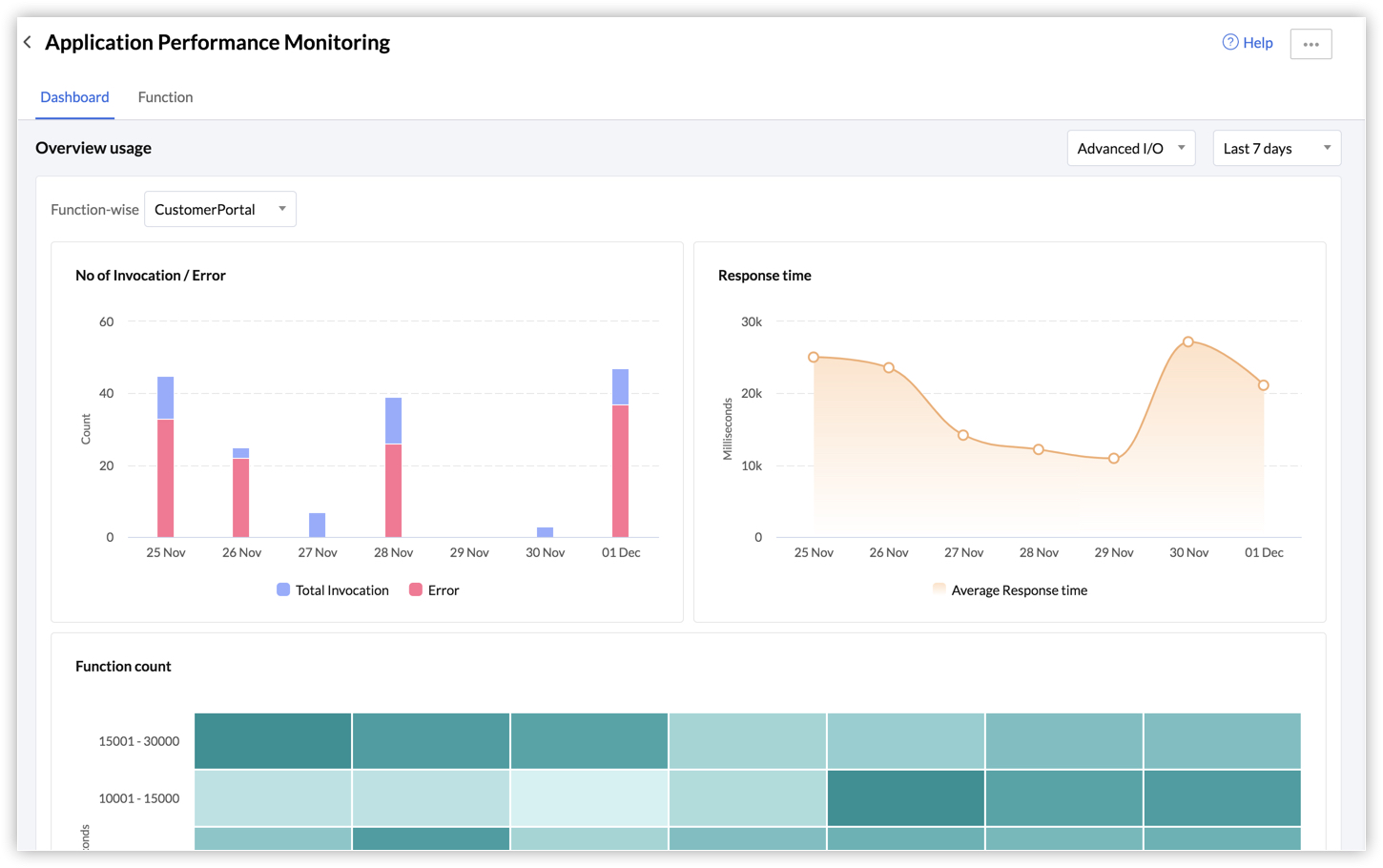Click the 27 Nov invocation bar
Viewport: 1383px width, 868px height.
coord(317,525)
